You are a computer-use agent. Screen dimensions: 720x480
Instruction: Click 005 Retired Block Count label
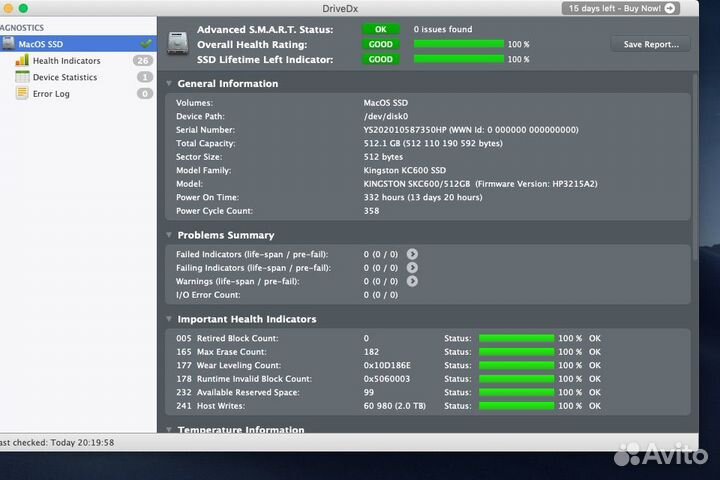227,338
